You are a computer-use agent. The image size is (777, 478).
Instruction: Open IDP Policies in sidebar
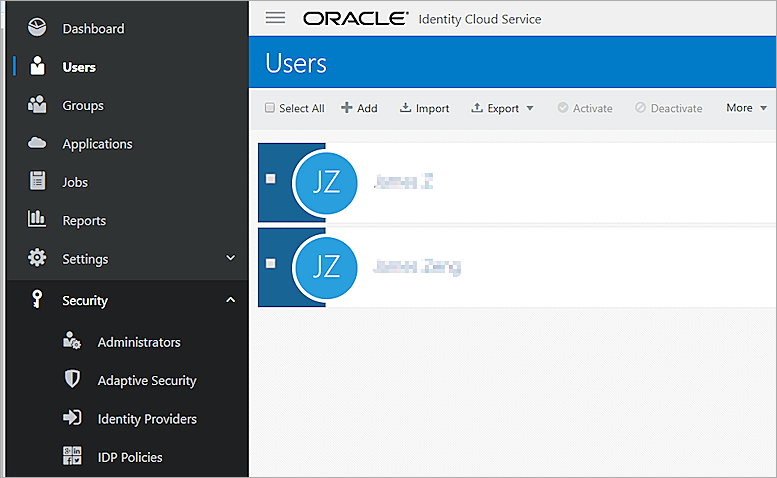[x=129, y=457]
